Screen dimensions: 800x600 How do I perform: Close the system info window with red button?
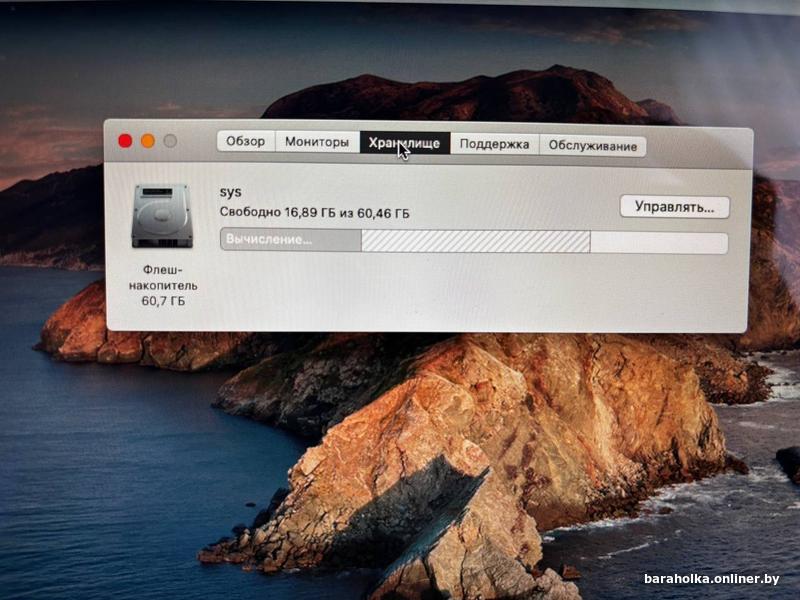tap(125, 141)
